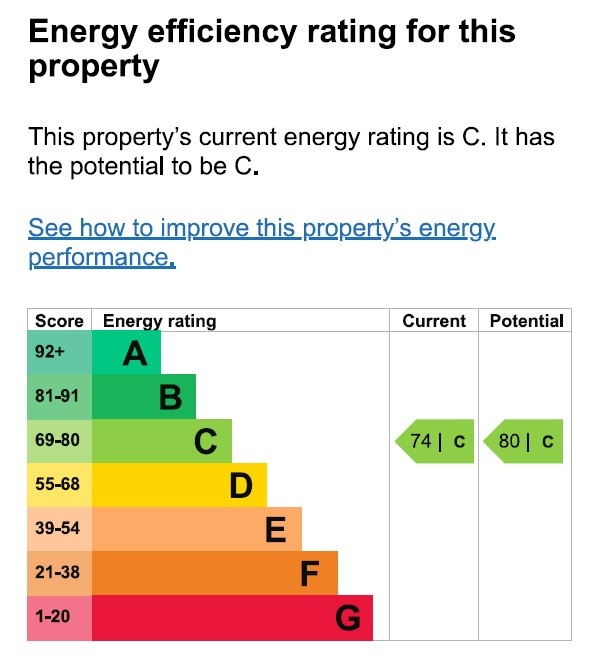The width and height of the screenshot is (606, 669).
Task: Click the 39-54 score cell
Action: pos(59,529)
